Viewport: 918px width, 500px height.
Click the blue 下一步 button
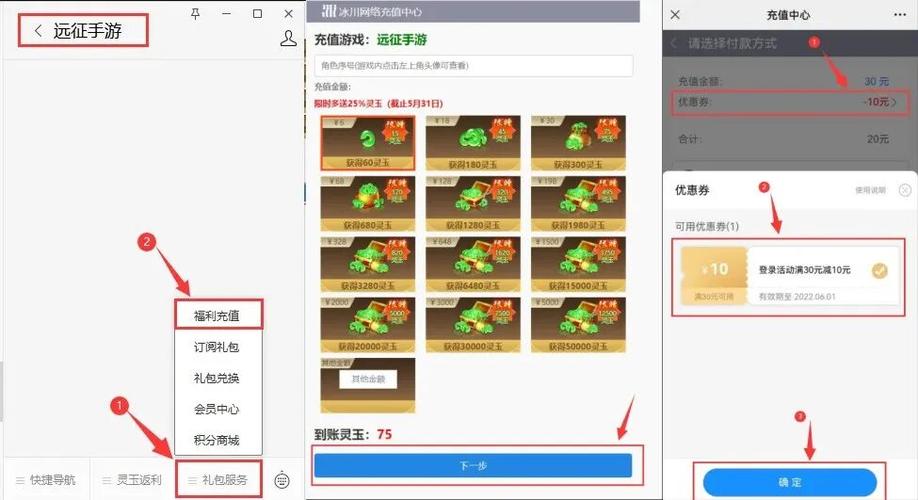pyautogui.click(x=473, y=465)
